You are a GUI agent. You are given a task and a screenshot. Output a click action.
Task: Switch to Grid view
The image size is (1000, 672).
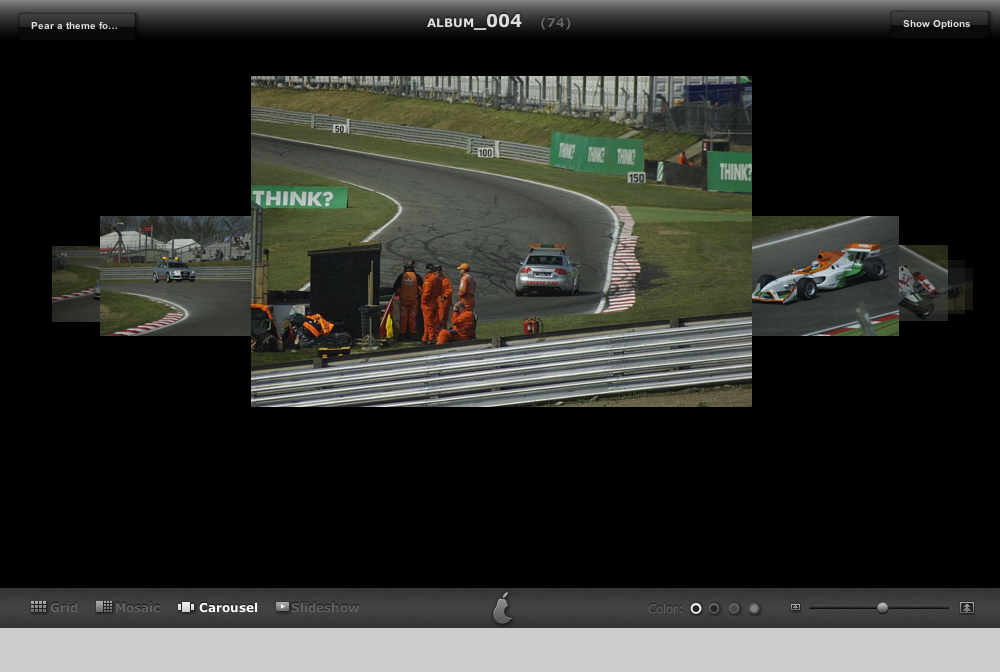54,608
